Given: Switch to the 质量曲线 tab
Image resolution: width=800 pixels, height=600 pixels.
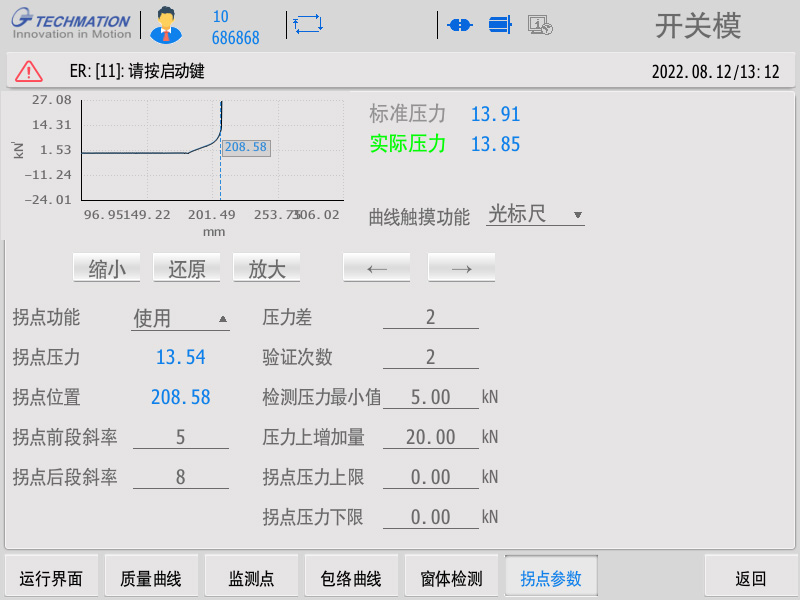Looking at the screenshot, I should point(151,578).
